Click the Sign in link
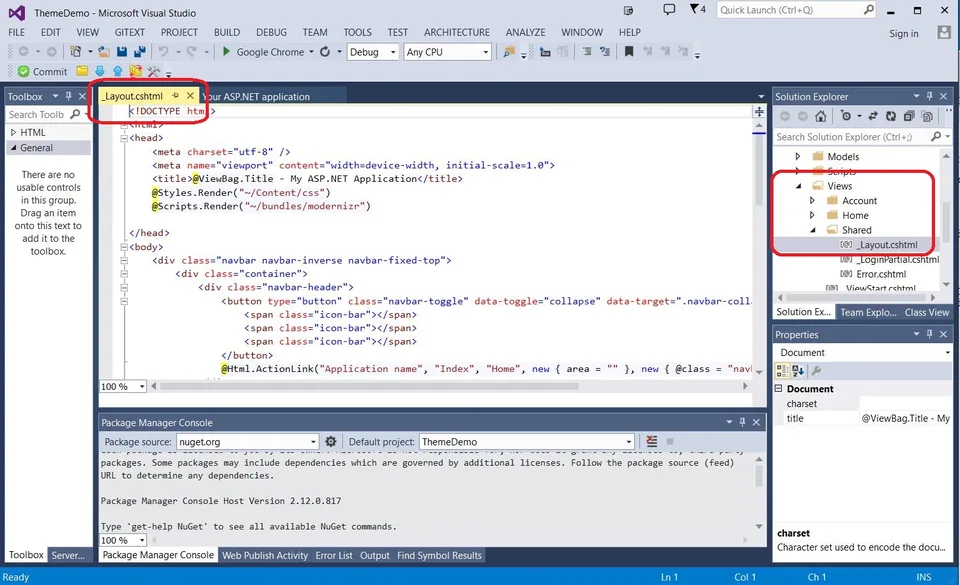This screenshot has height=585, width=960. pyautogui.click(x=904, y=33)
